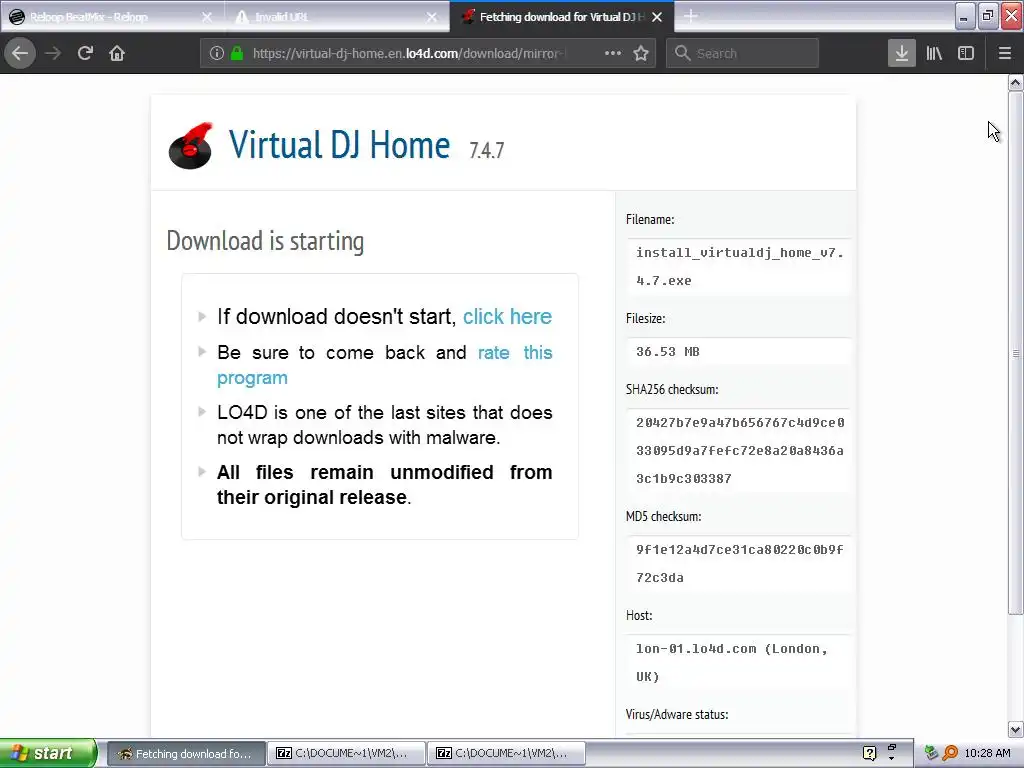Open second 7-Zip C:\DOCUME~1 taskbar window
The height and width of the screenshot is (768, 1024).
[506, 754]
